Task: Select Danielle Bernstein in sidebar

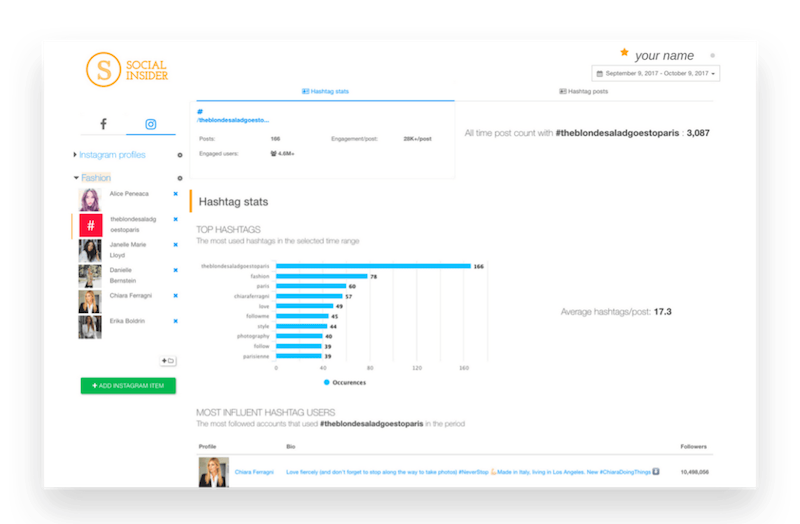Action: click(122, 276)
